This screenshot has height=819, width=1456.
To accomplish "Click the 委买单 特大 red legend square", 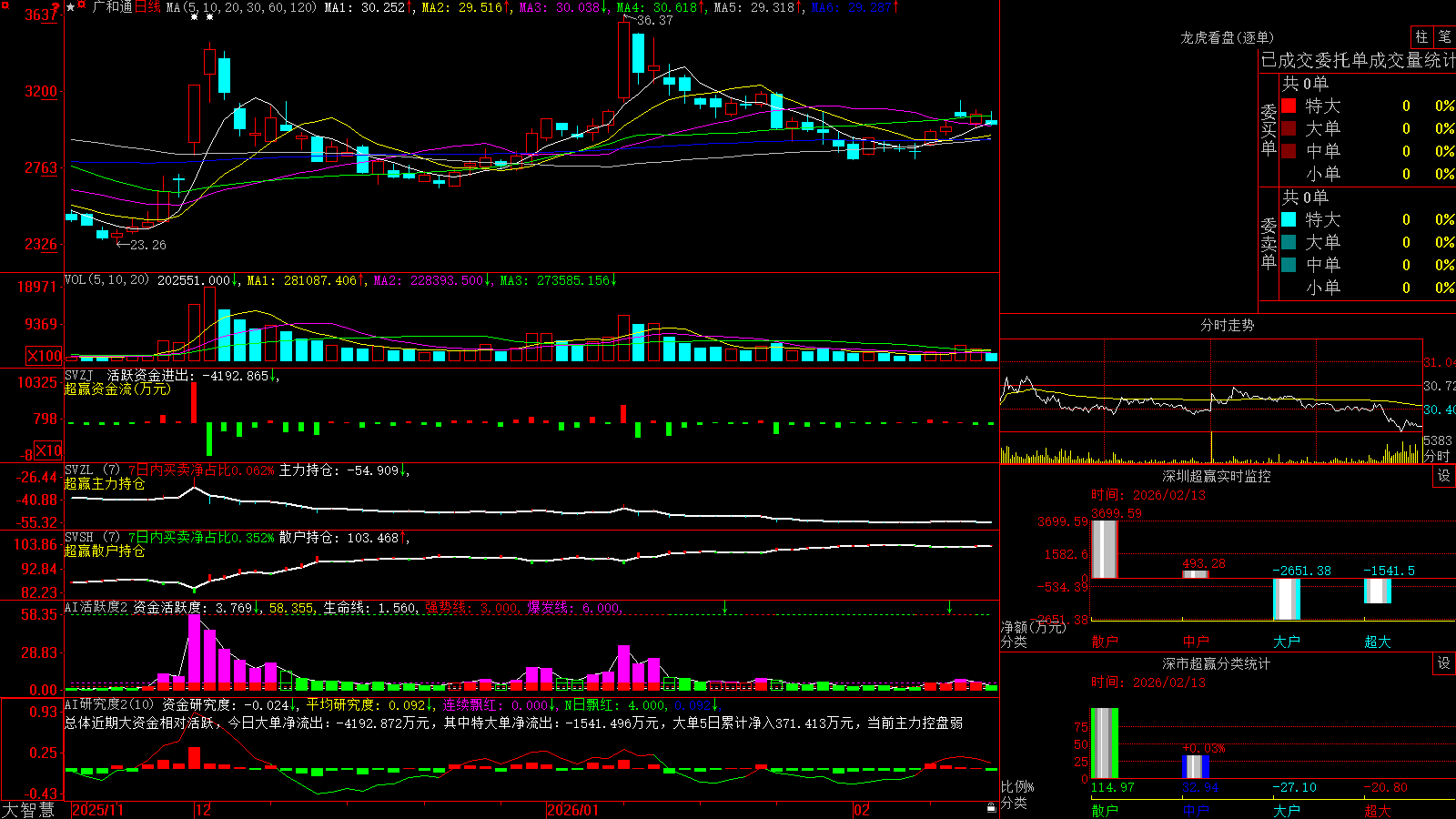I will pos(1289,106).
